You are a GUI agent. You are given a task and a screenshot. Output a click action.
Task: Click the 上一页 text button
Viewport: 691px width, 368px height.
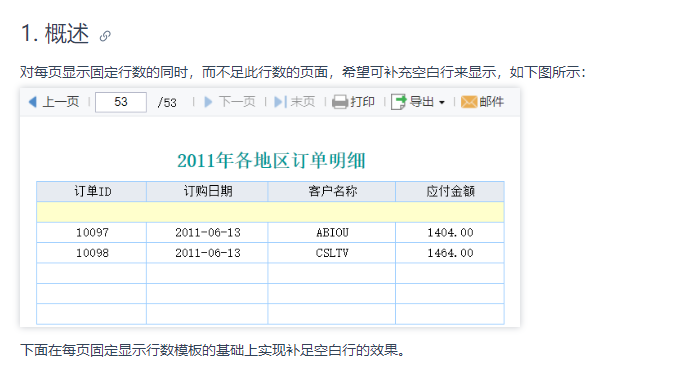60,102
